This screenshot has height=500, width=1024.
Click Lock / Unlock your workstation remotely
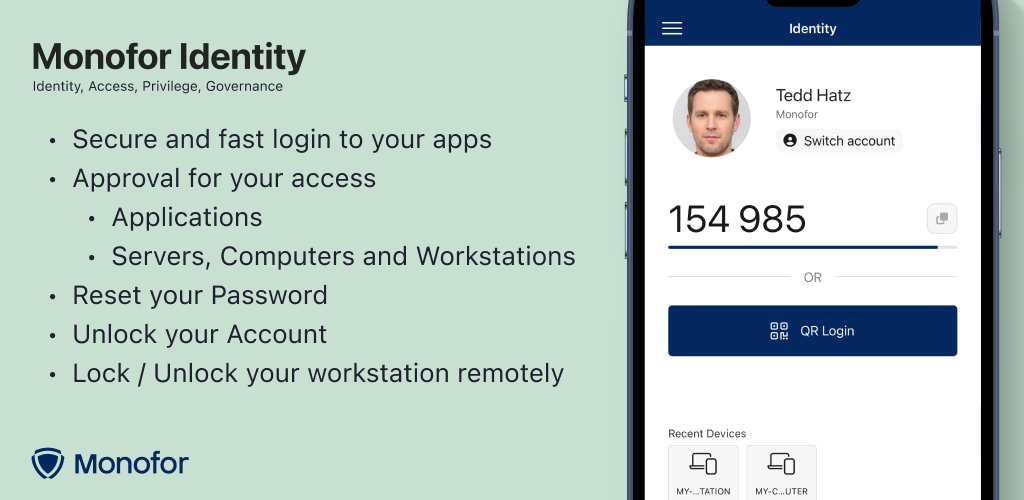318,373
